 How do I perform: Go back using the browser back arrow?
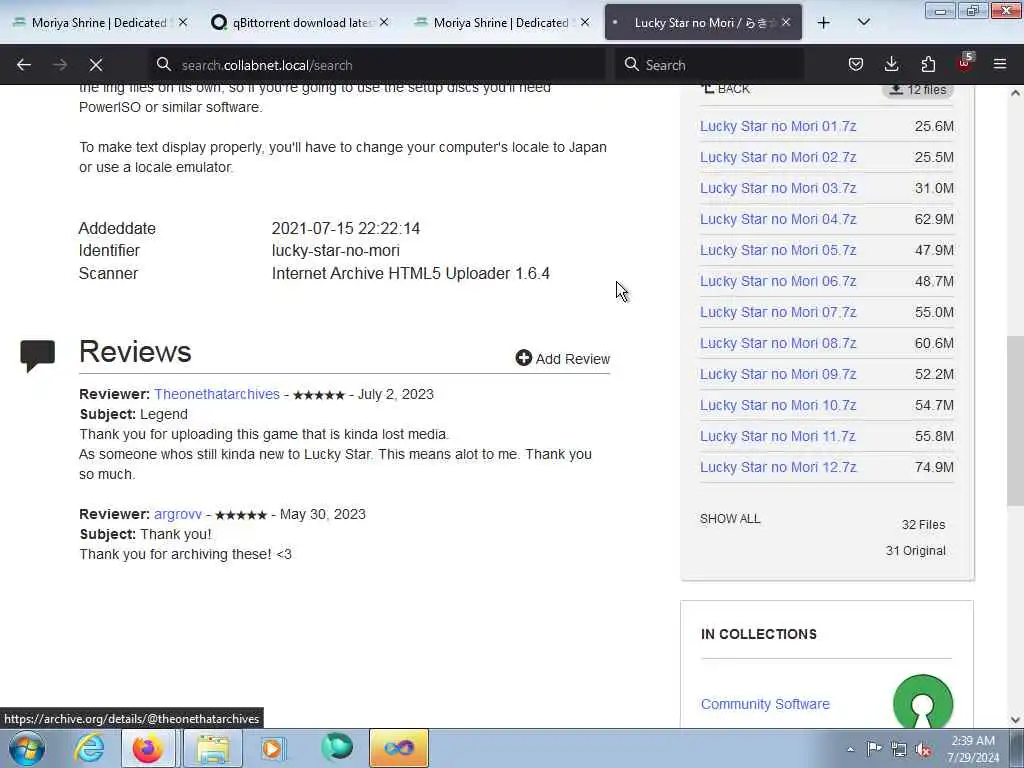24,65
